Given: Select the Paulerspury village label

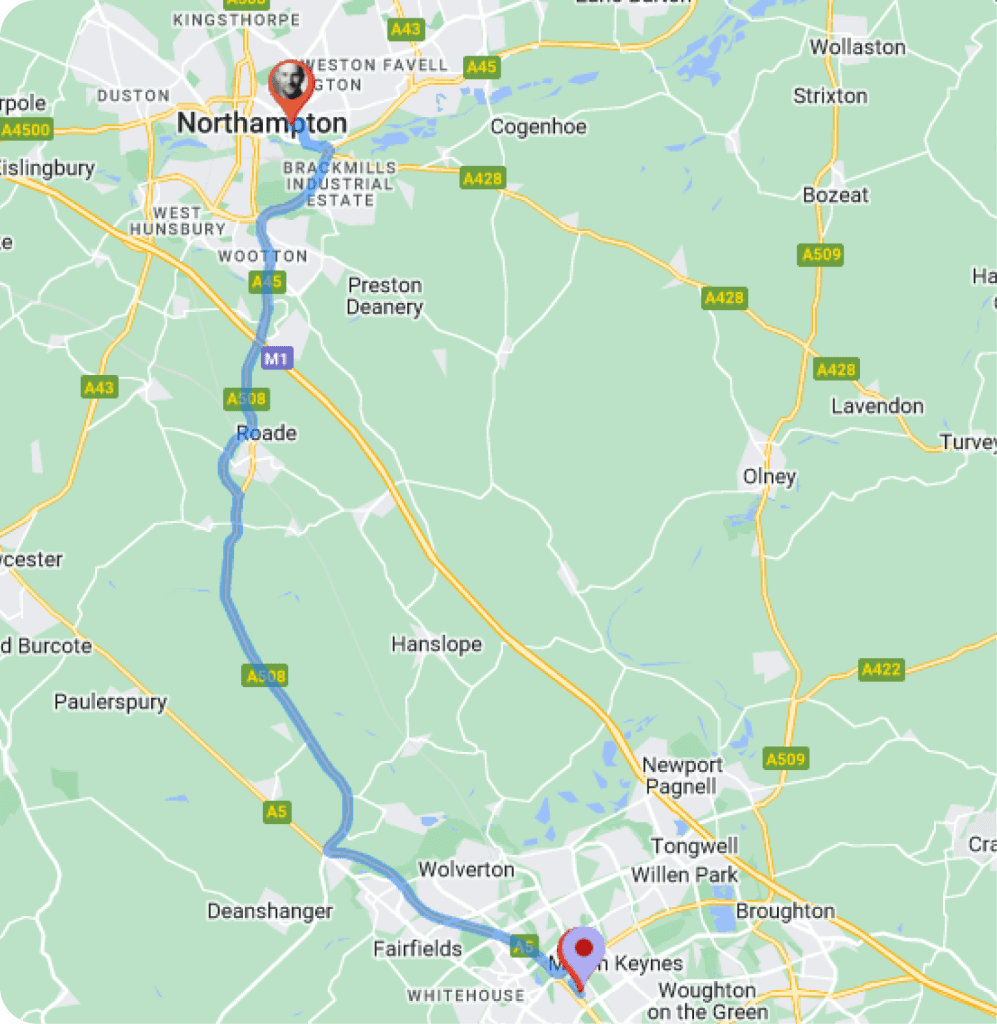Looking at the screenshot, I should (x=110, y=703).
